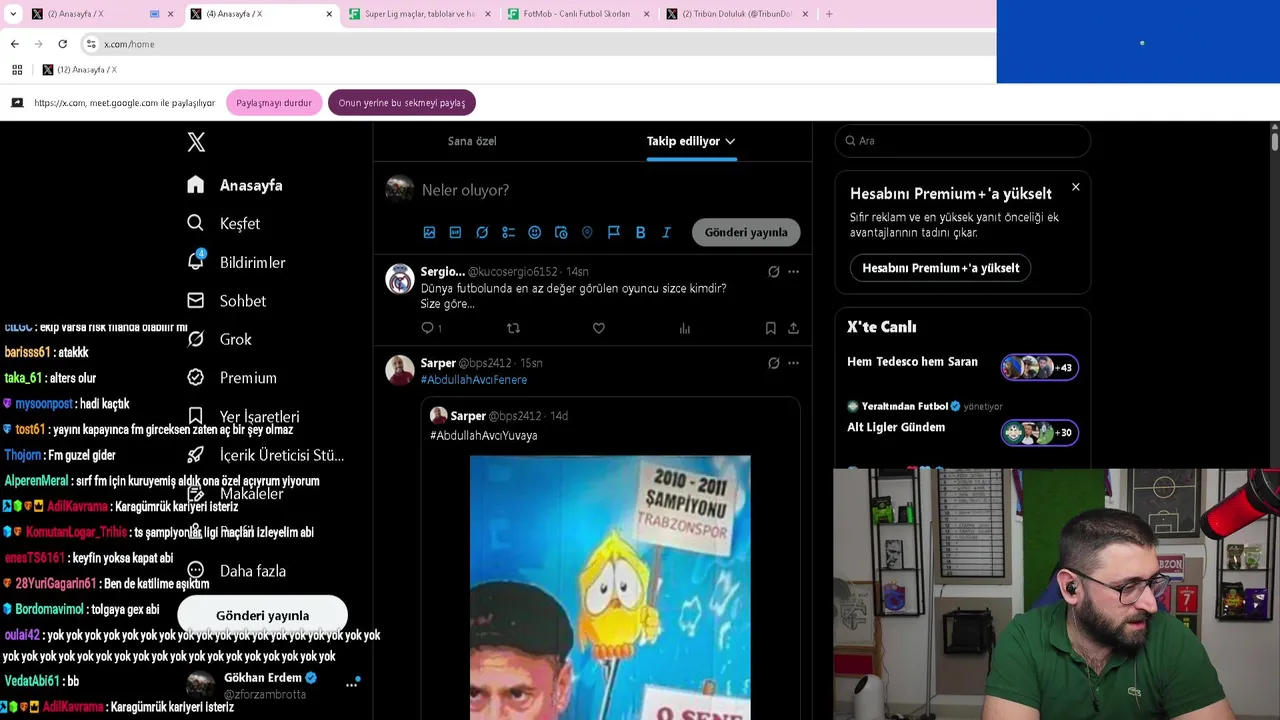1280x720 pixels.
Task: Click the Daha fazla menu item
Action: [237, 571]
